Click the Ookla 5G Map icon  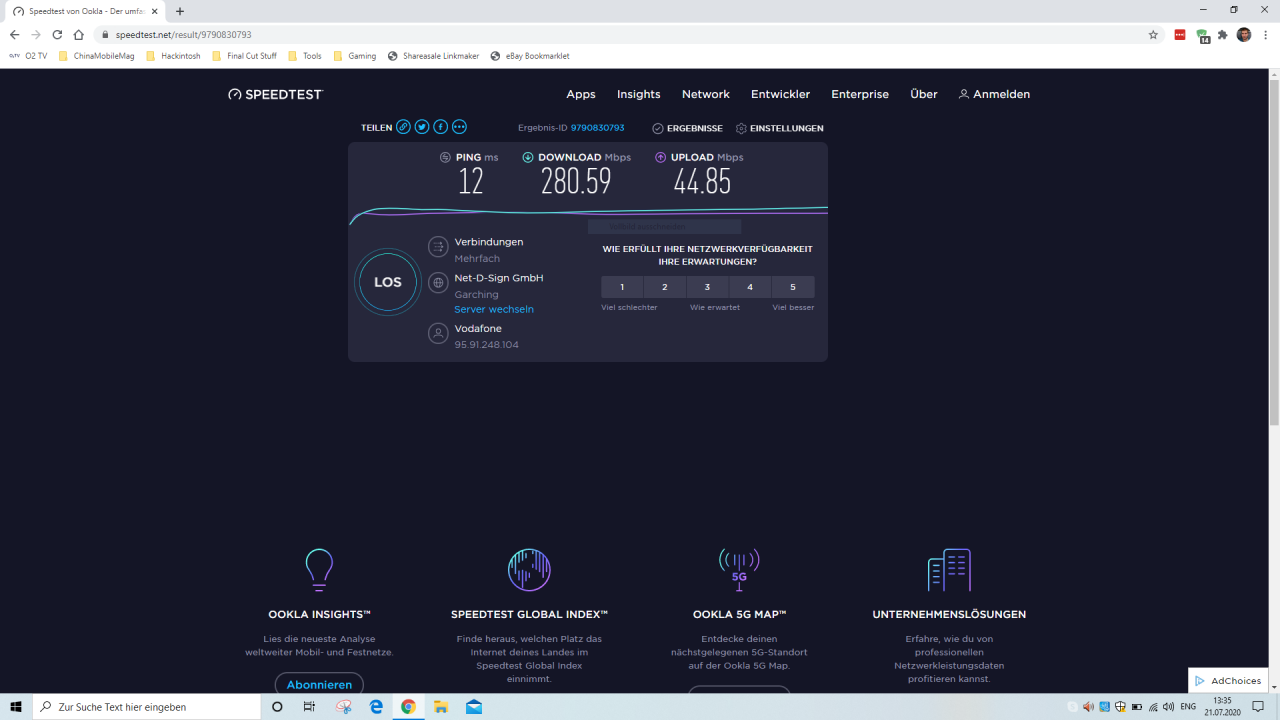pos(739,570)
